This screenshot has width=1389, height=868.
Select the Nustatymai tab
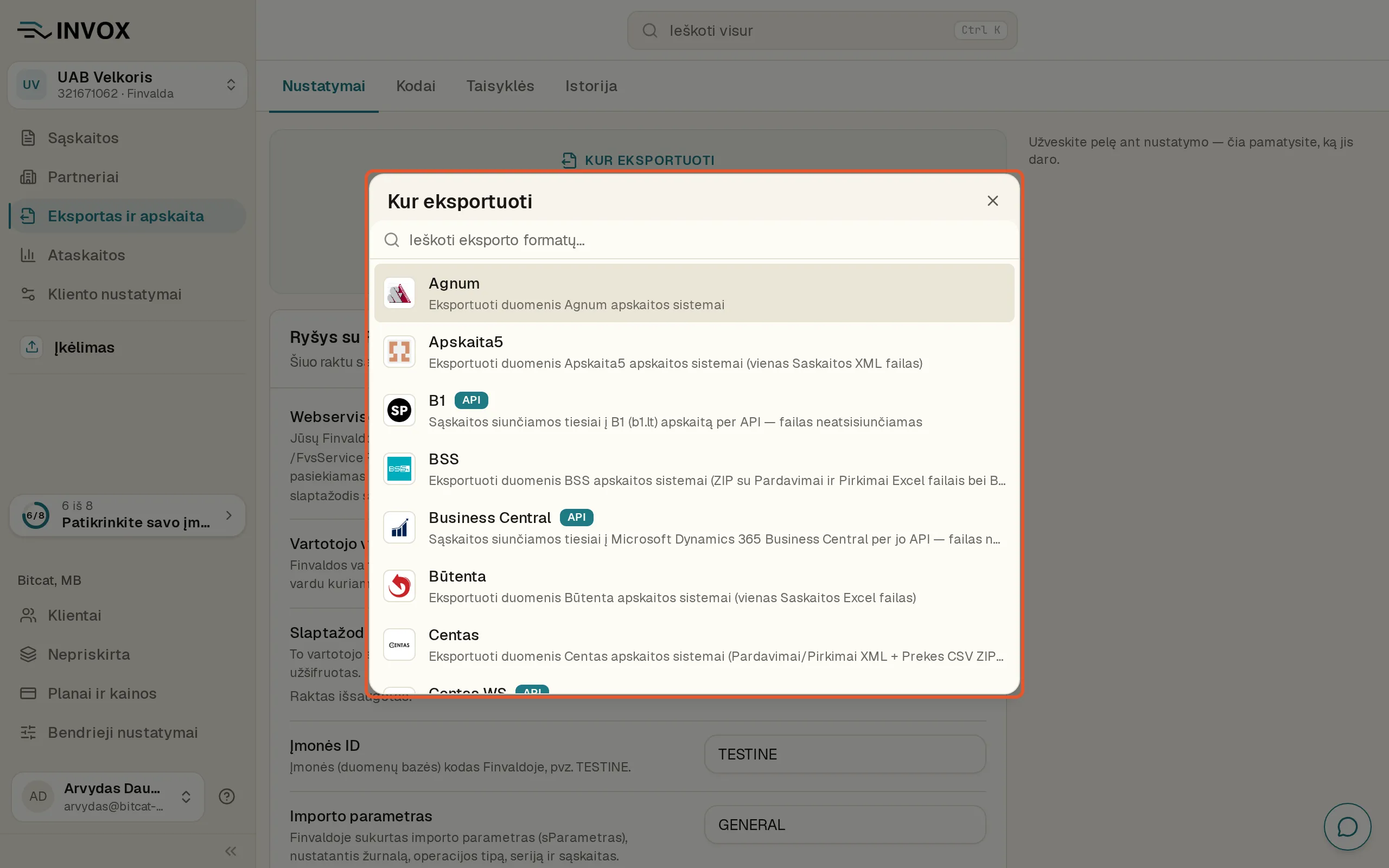click(324, 86)
